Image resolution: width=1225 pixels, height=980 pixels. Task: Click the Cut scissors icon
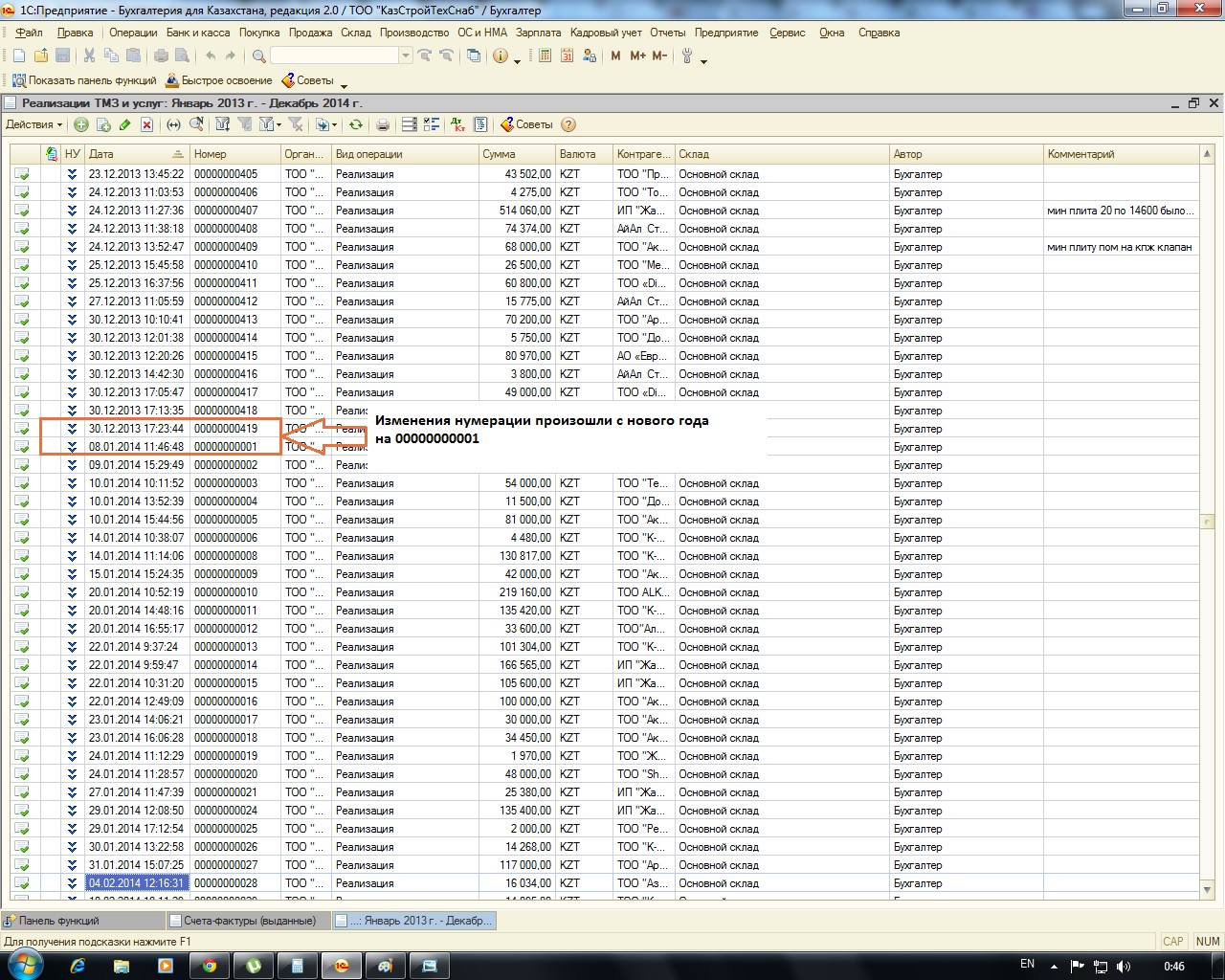coord(89,56)
